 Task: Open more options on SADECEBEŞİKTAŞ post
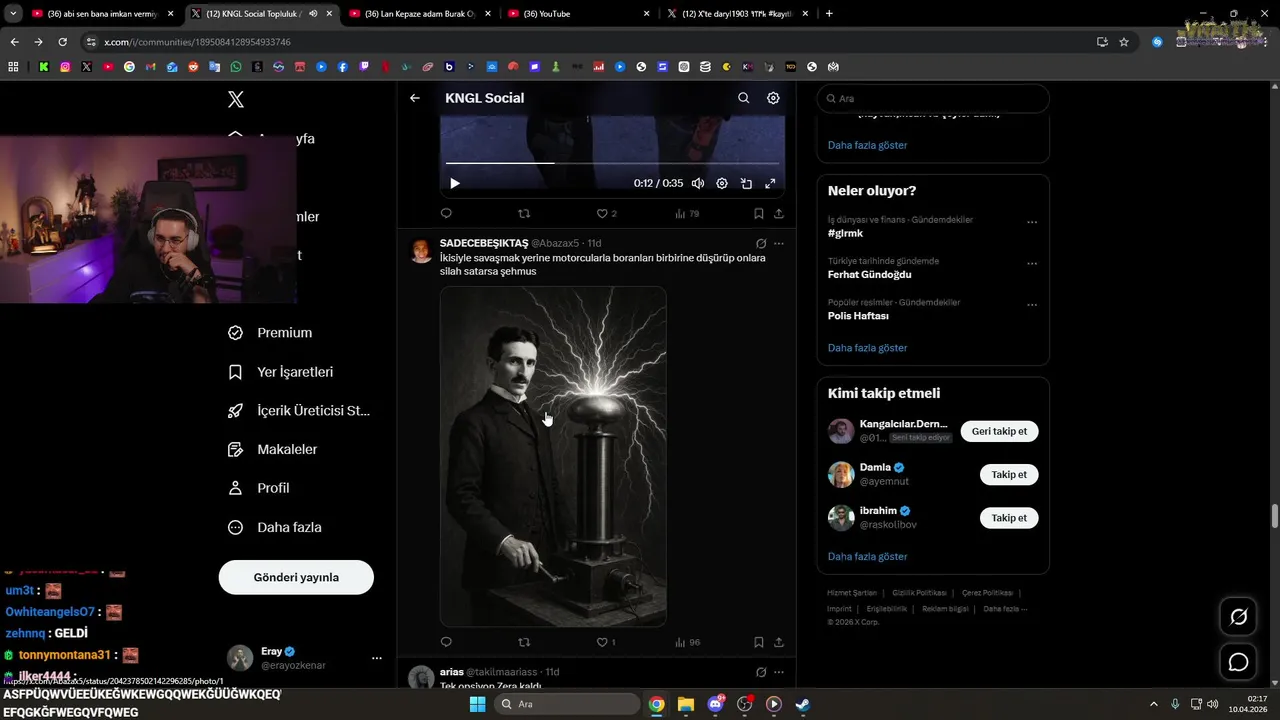click(779, 243)
